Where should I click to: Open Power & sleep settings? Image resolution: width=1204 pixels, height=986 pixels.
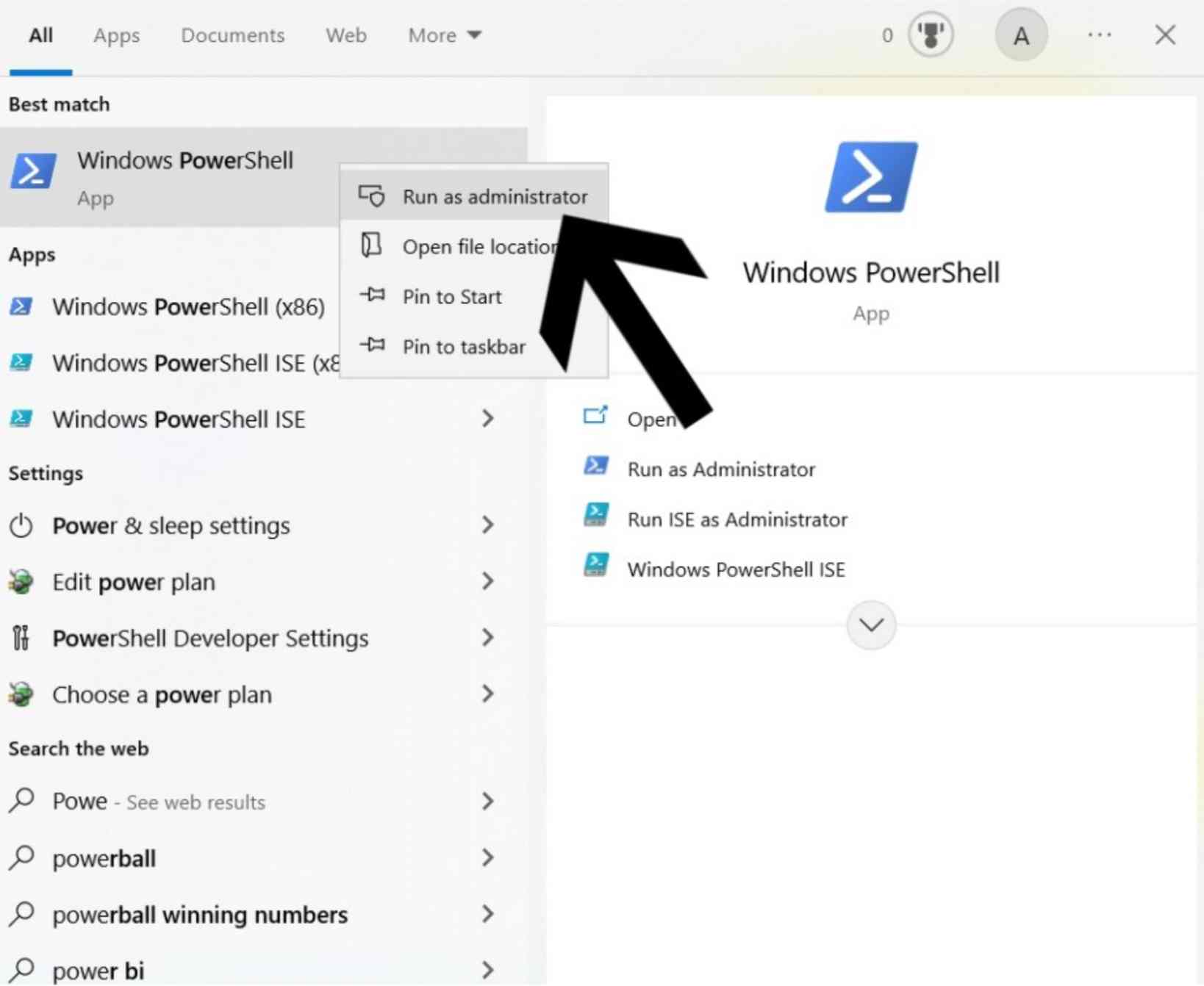(x=171, y=525)
